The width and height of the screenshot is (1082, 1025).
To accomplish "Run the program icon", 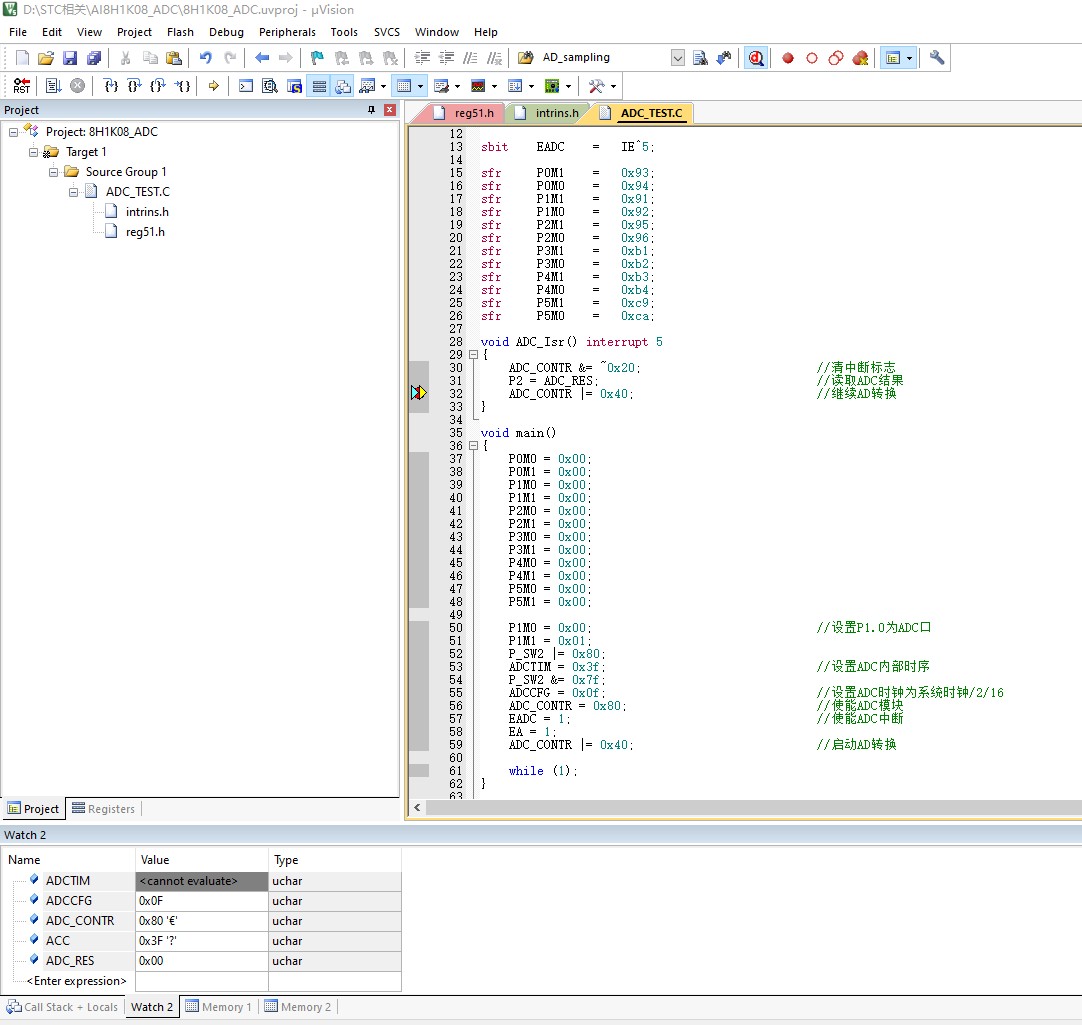I will (54, 86).
